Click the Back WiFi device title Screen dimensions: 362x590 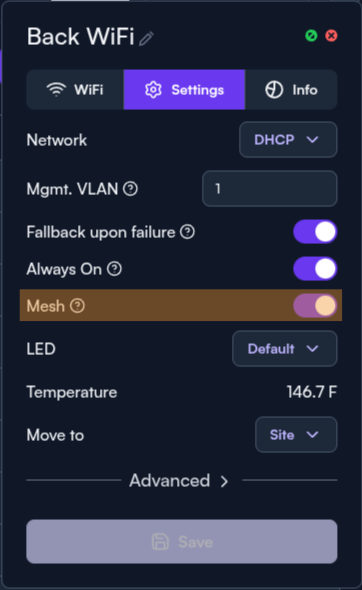pyautogui.click(x=81, y=36)
